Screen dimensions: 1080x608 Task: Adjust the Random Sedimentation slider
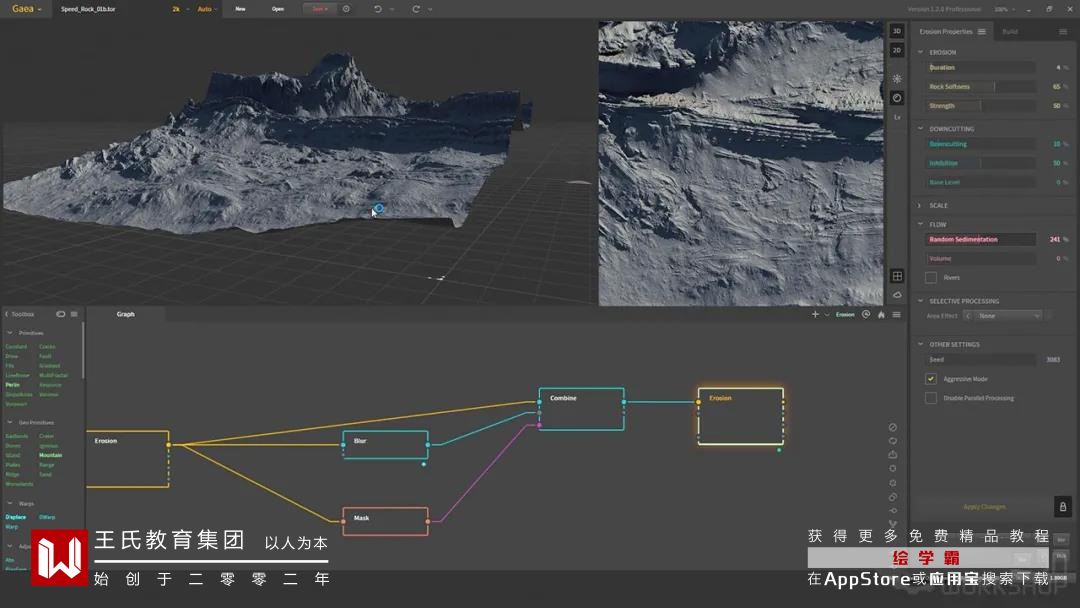coord(979,240)
